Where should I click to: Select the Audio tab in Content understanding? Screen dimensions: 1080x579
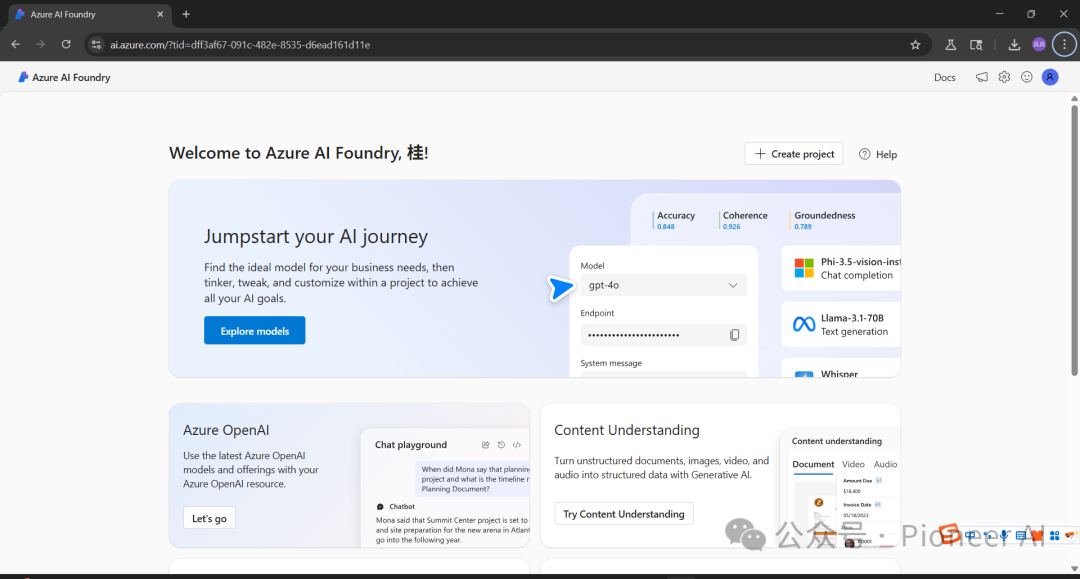[x=885, y=464]
